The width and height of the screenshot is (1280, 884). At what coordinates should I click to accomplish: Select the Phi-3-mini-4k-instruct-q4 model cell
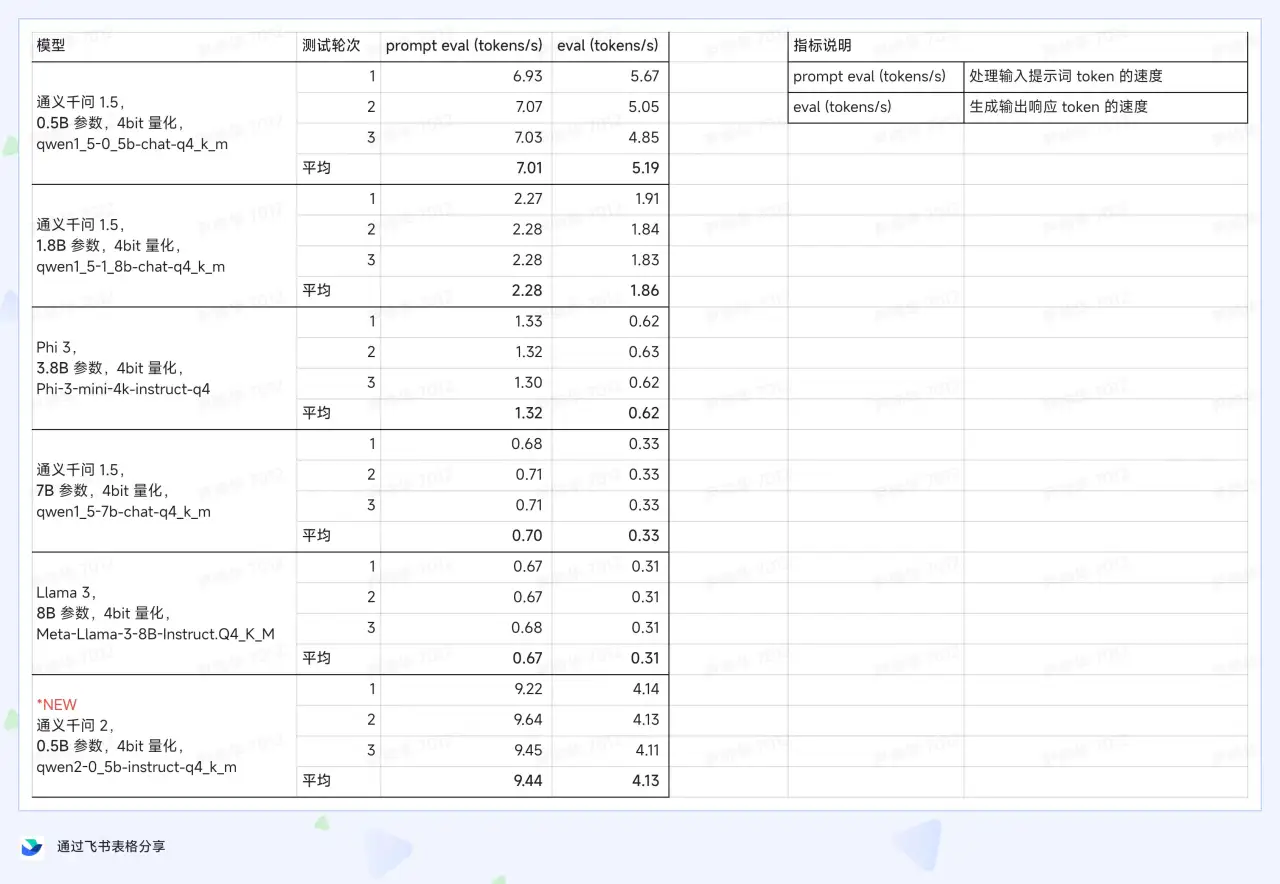coord(164,368)
